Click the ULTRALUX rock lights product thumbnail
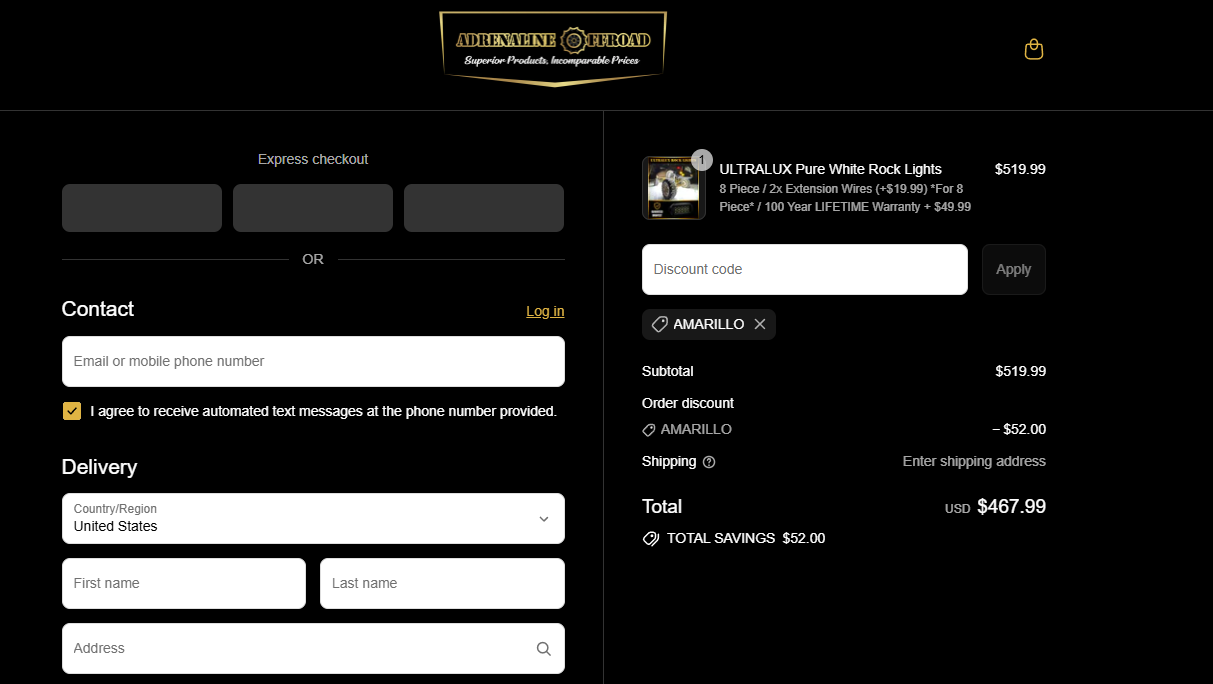 click(674, 188)
